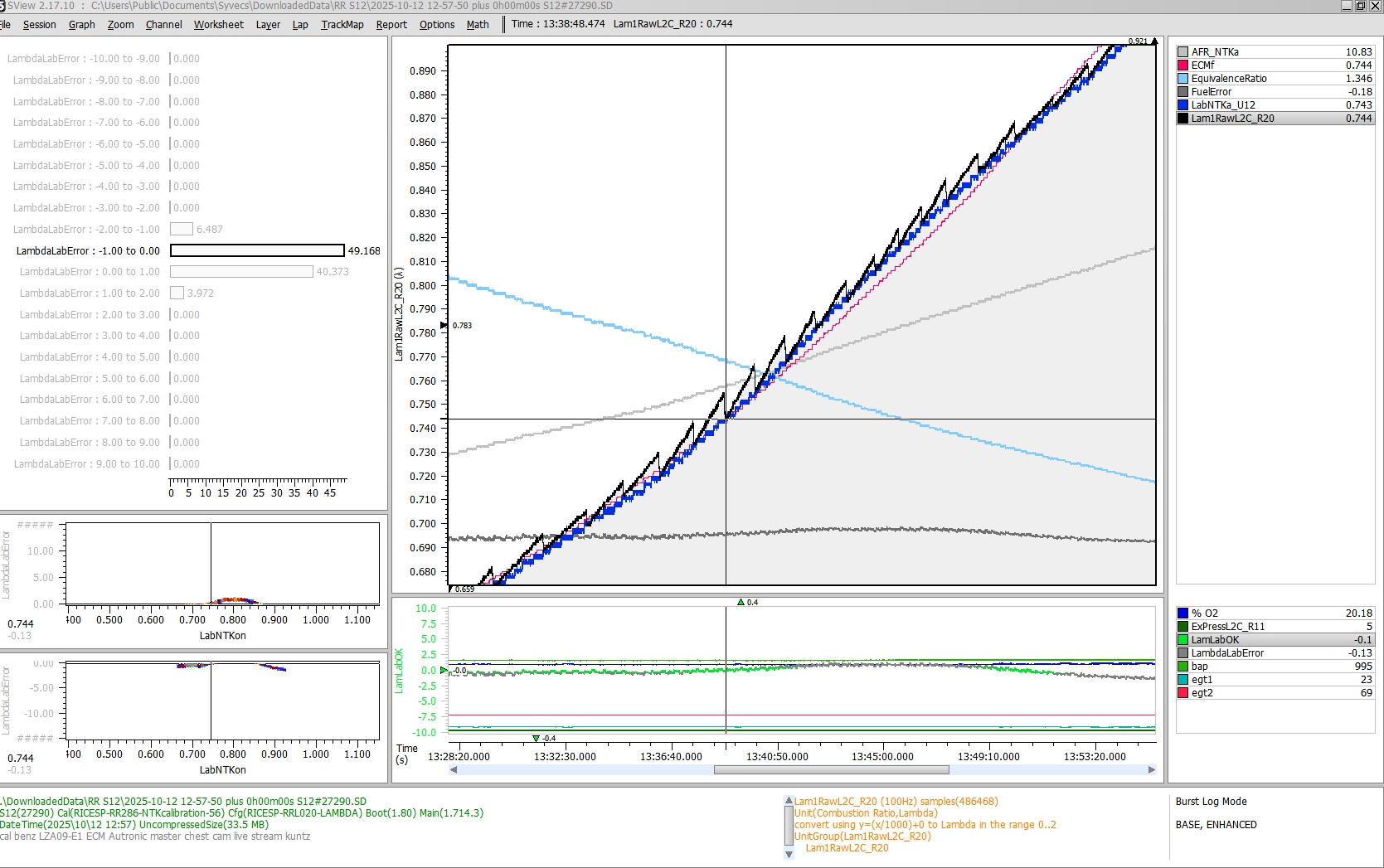1384x868 pixels.
Task: Click the channel info panel down arrow
Action: [x=788, y=854]
